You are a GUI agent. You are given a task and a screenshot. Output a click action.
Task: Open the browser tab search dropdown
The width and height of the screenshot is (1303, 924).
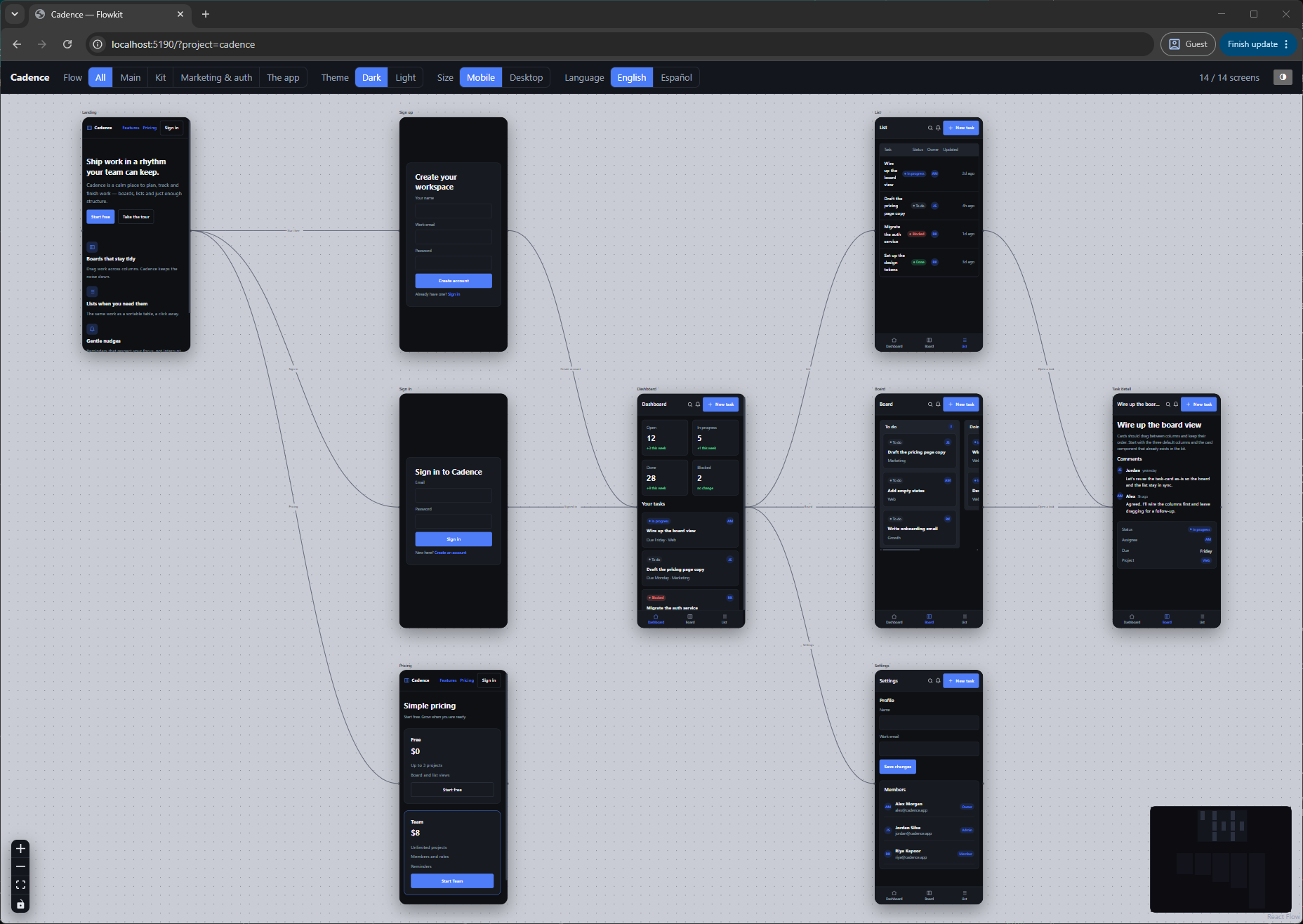14,14
